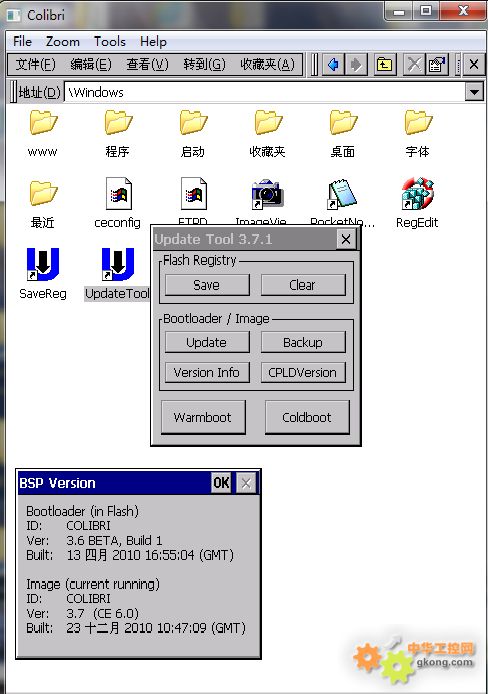Click the '3.7 (CE 6.0)' version text

click(102, 613)
